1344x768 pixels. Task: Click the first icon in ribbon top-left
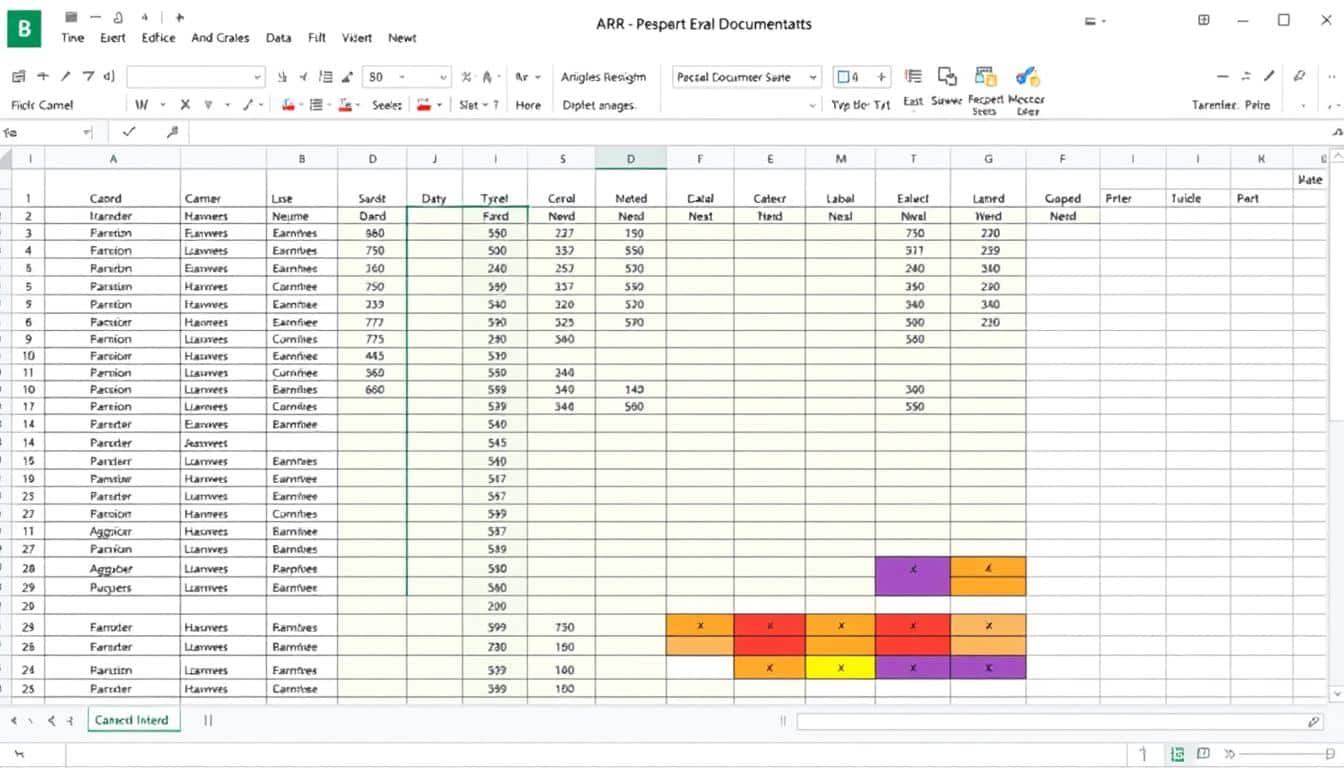[18, 76]
